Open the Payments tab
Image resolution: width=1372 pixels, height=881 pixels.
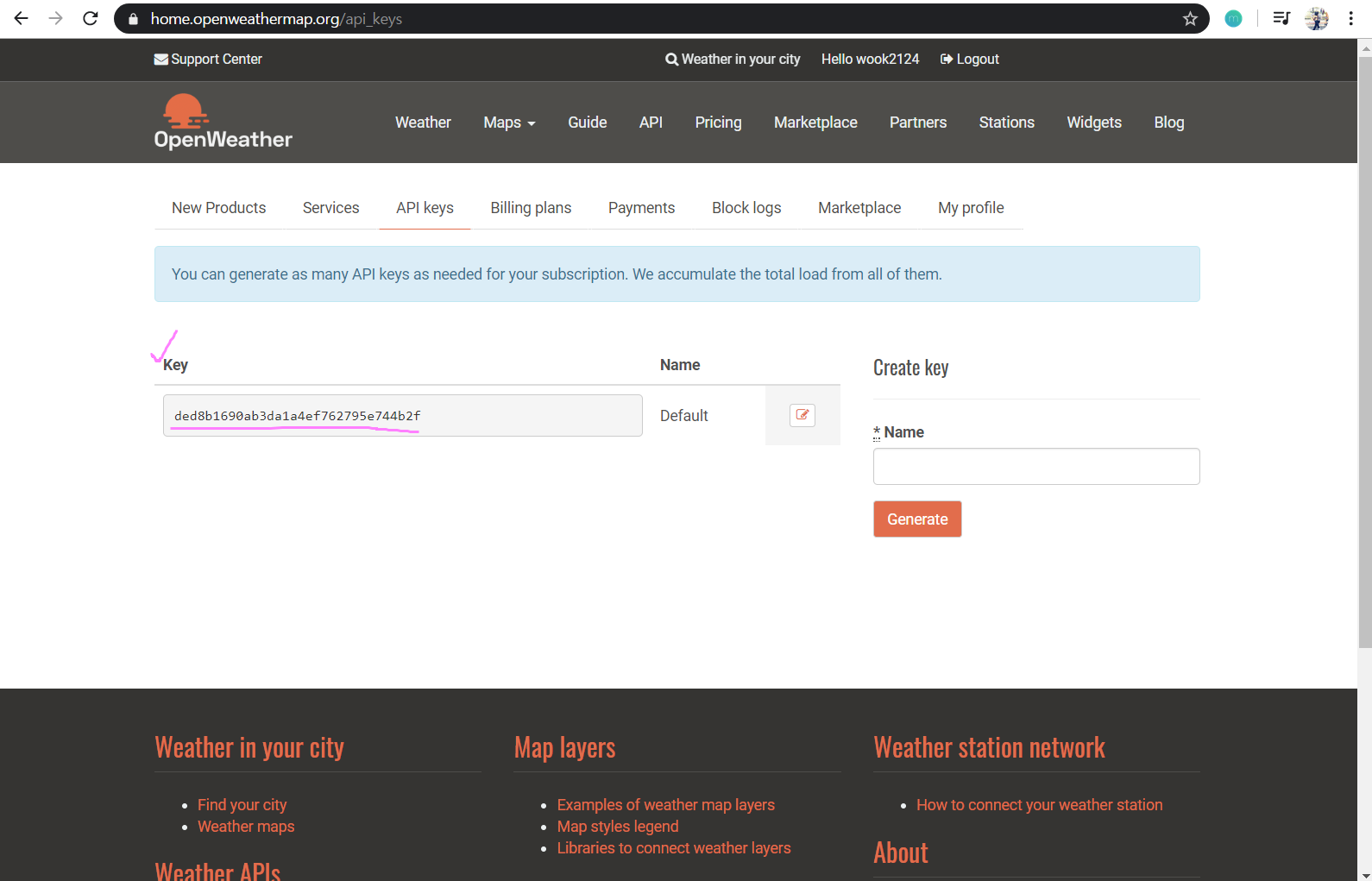pyautogui.click(x=641, y=208)
